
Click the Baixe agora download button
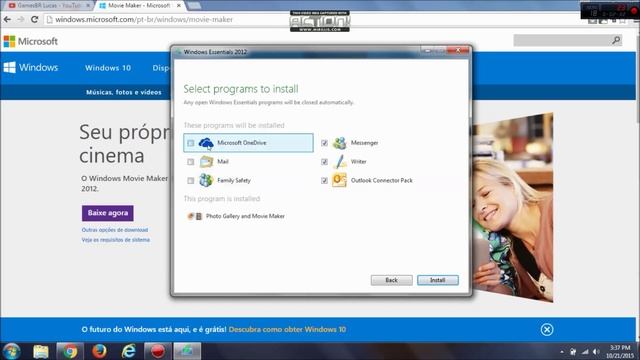(108, 213)
